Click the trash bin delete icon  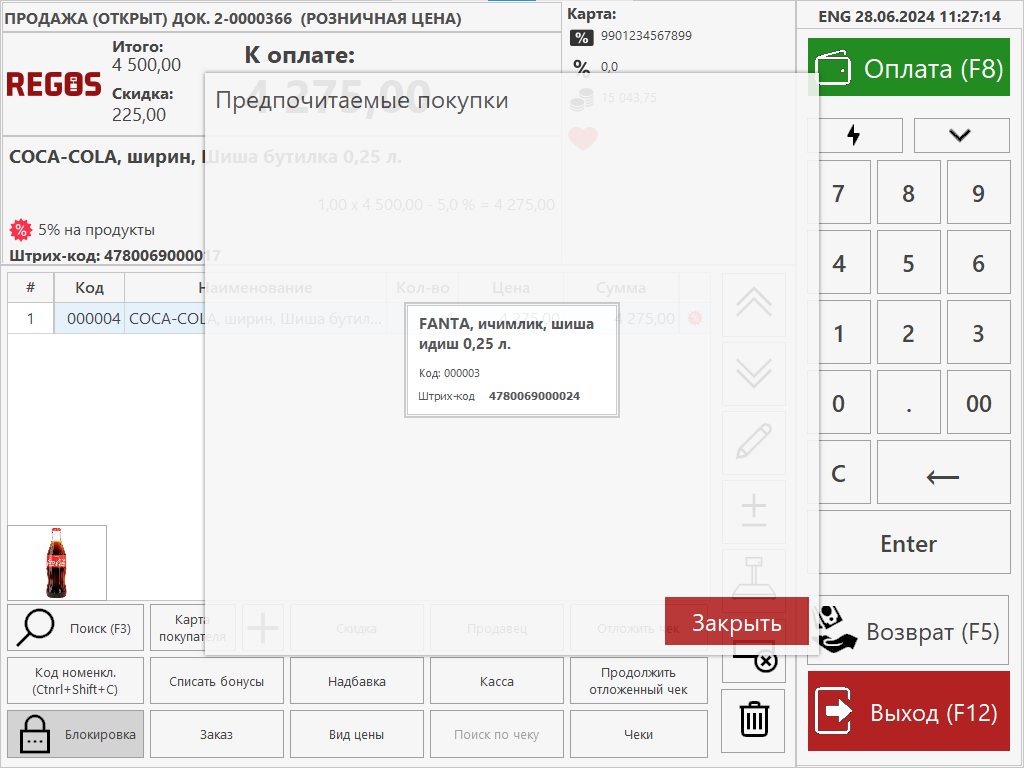[x=753, y=720]
